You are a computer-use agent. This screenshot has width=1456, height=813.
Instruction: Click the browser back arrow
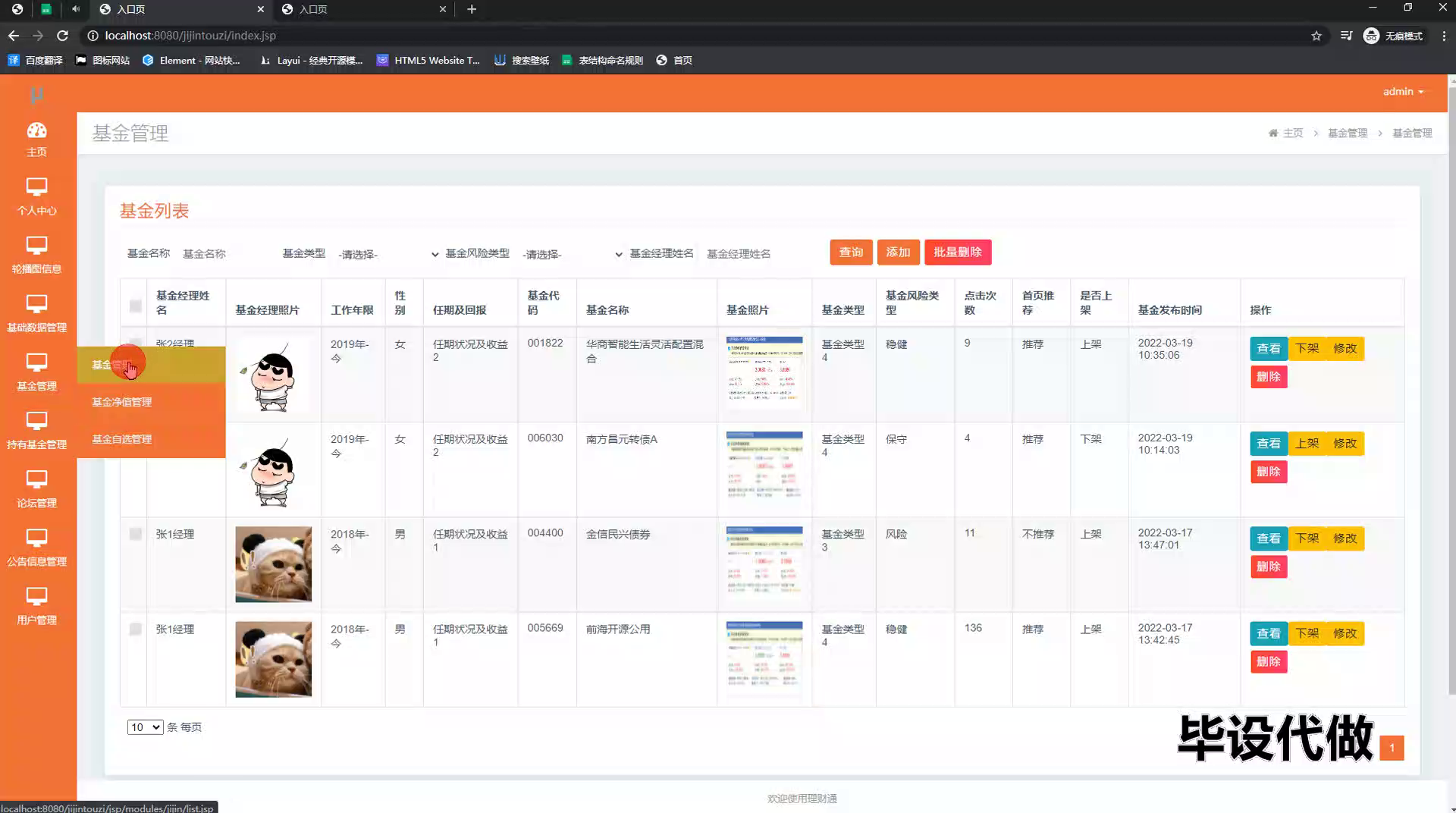[14, 36]
